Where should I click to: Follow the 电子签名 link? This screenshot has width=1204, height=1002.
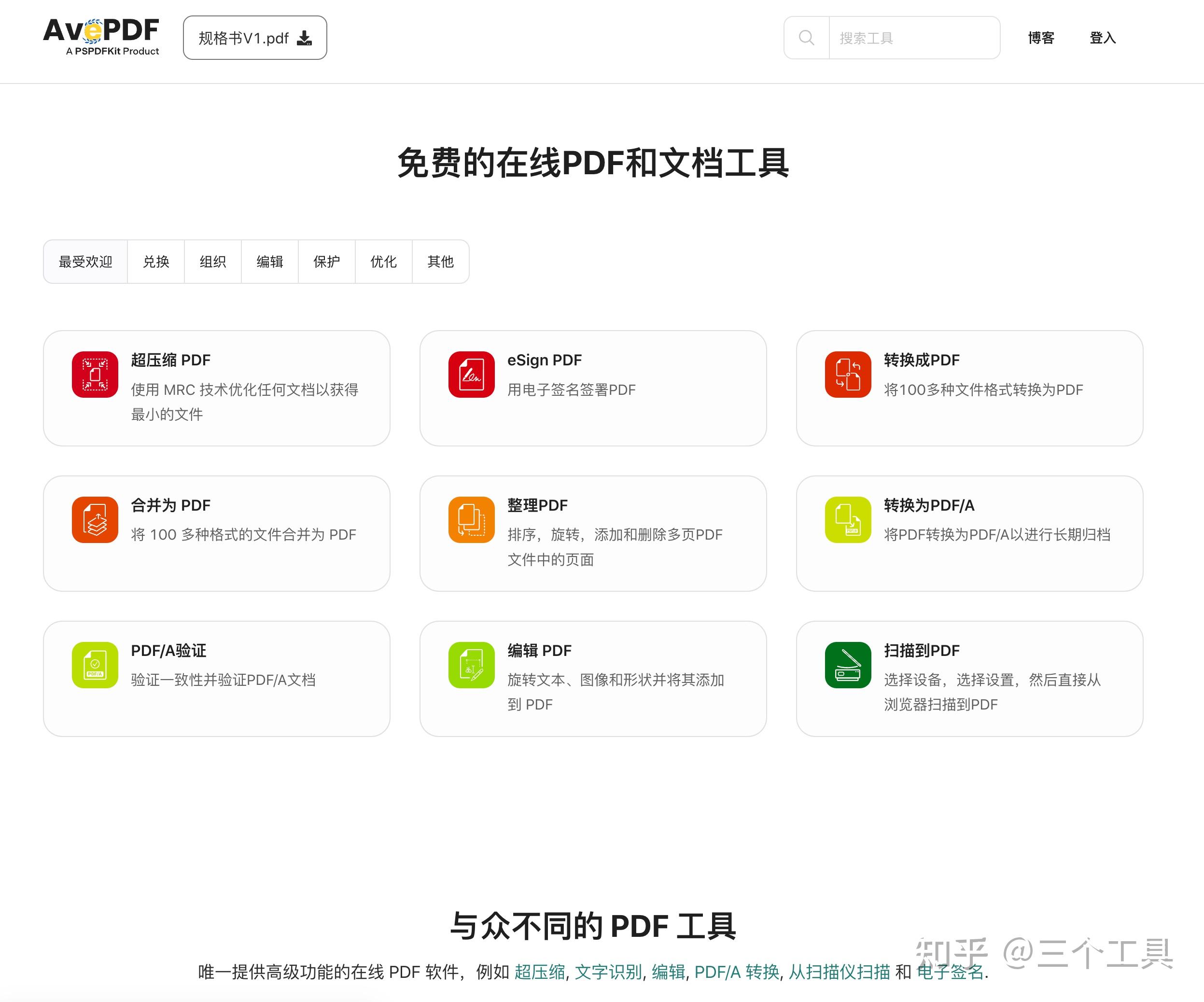coord(950,972)
